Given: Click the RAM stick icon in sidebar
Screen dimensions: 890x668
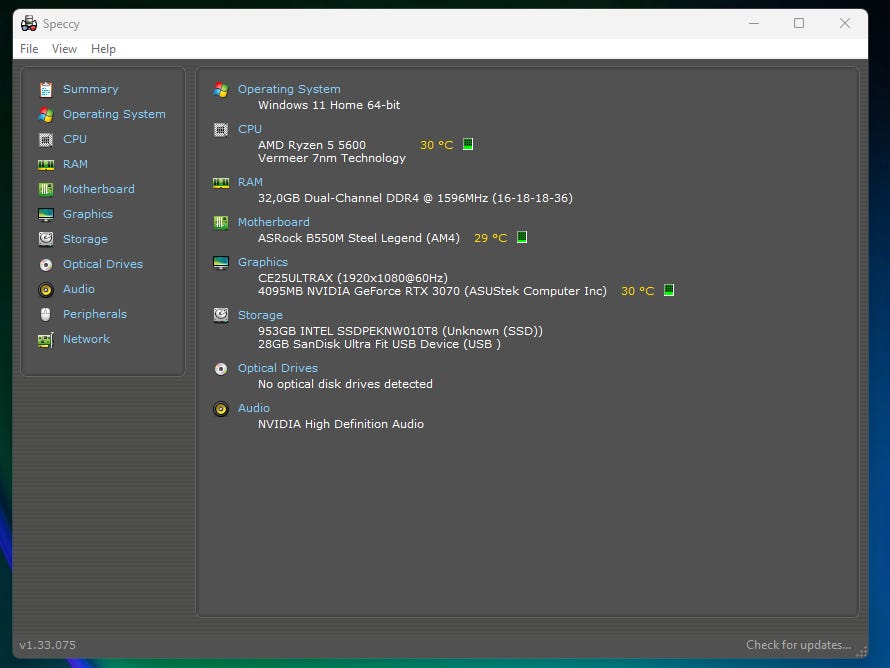Looking at the screenshot, I should coord(45,164).
